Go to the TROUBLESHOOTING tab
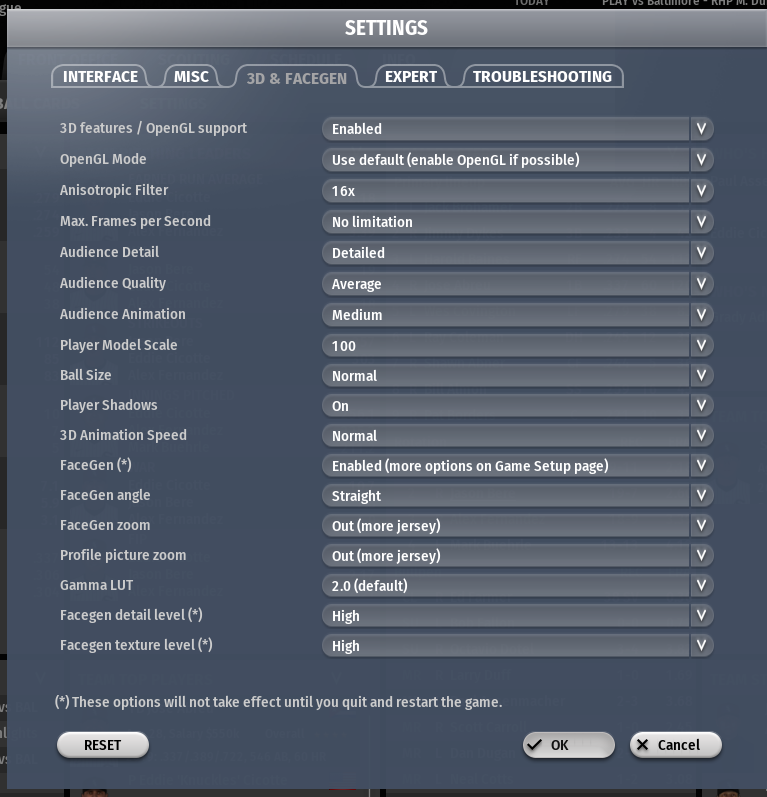This screenshot has width=767, height=797. pos(542,77)
